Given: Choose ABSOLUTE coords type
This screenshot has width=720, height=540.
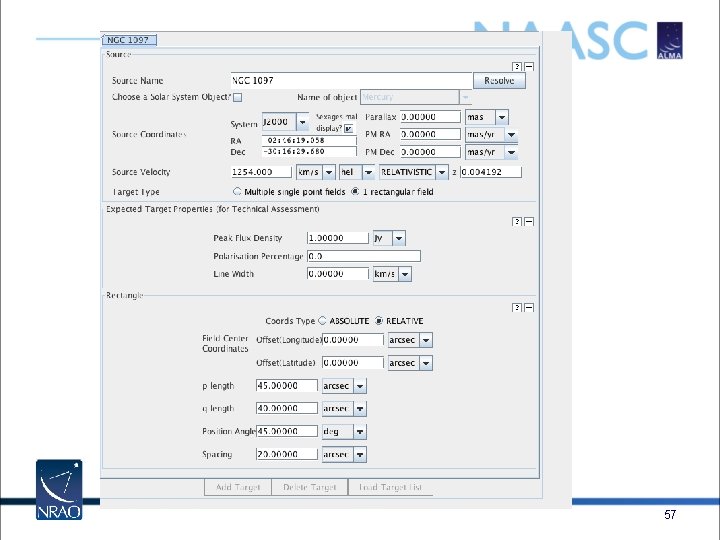Looking at the screenshot, I should click(x=322, y=321).
